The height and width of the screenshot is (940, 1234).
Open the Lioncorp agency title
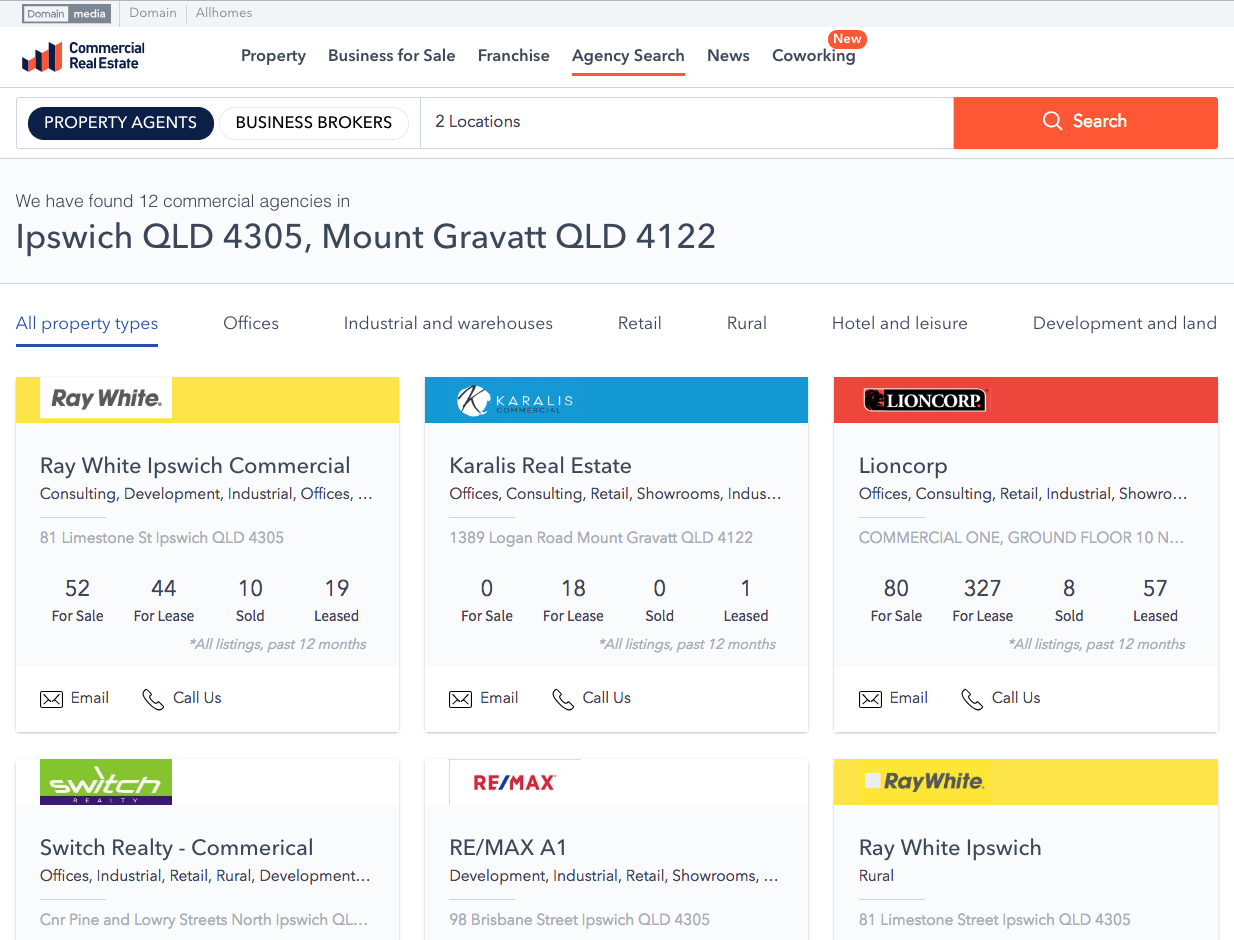click(x=903, y=466)
